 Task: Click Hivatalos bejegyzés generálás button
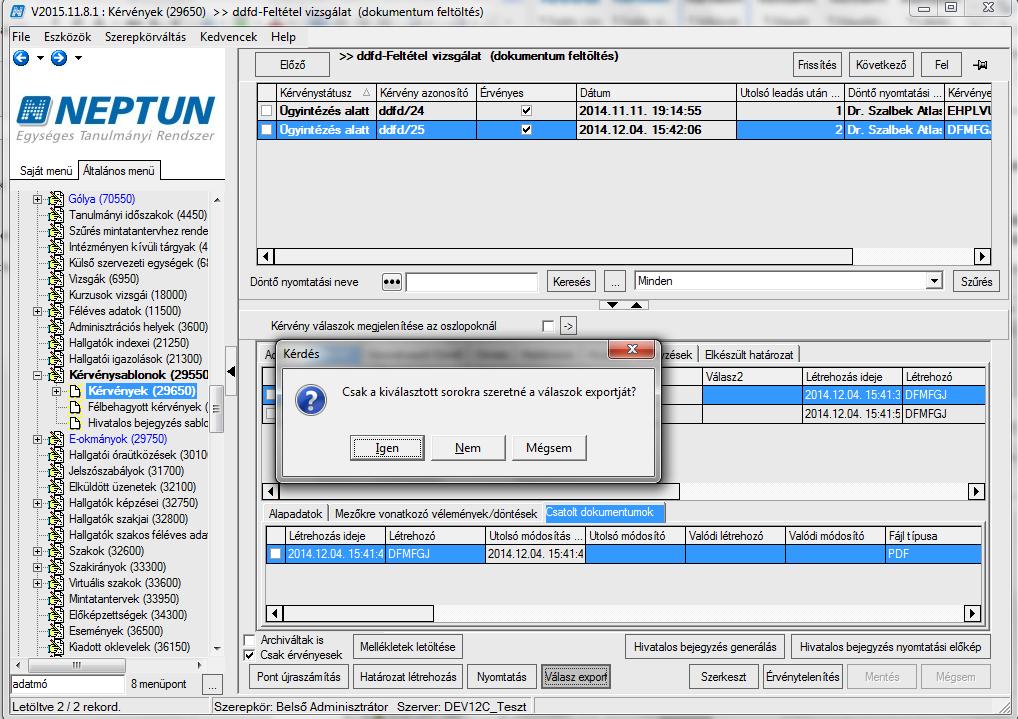[x=705, y=647]
